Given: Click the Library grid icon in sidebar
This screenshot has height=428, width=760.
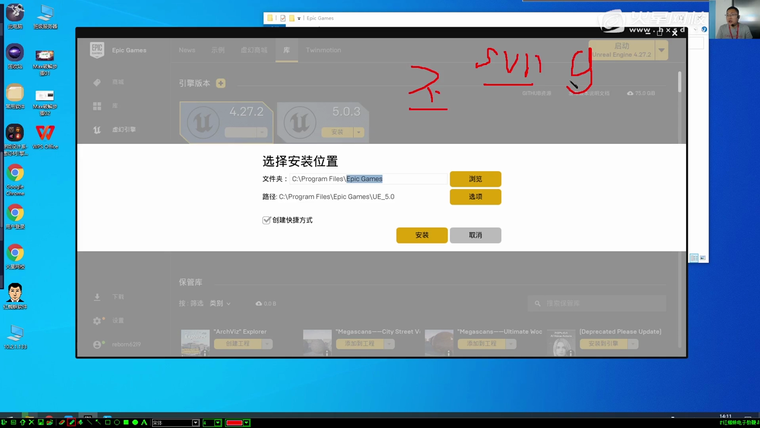Looking at the screenshot, I should 97,106.
